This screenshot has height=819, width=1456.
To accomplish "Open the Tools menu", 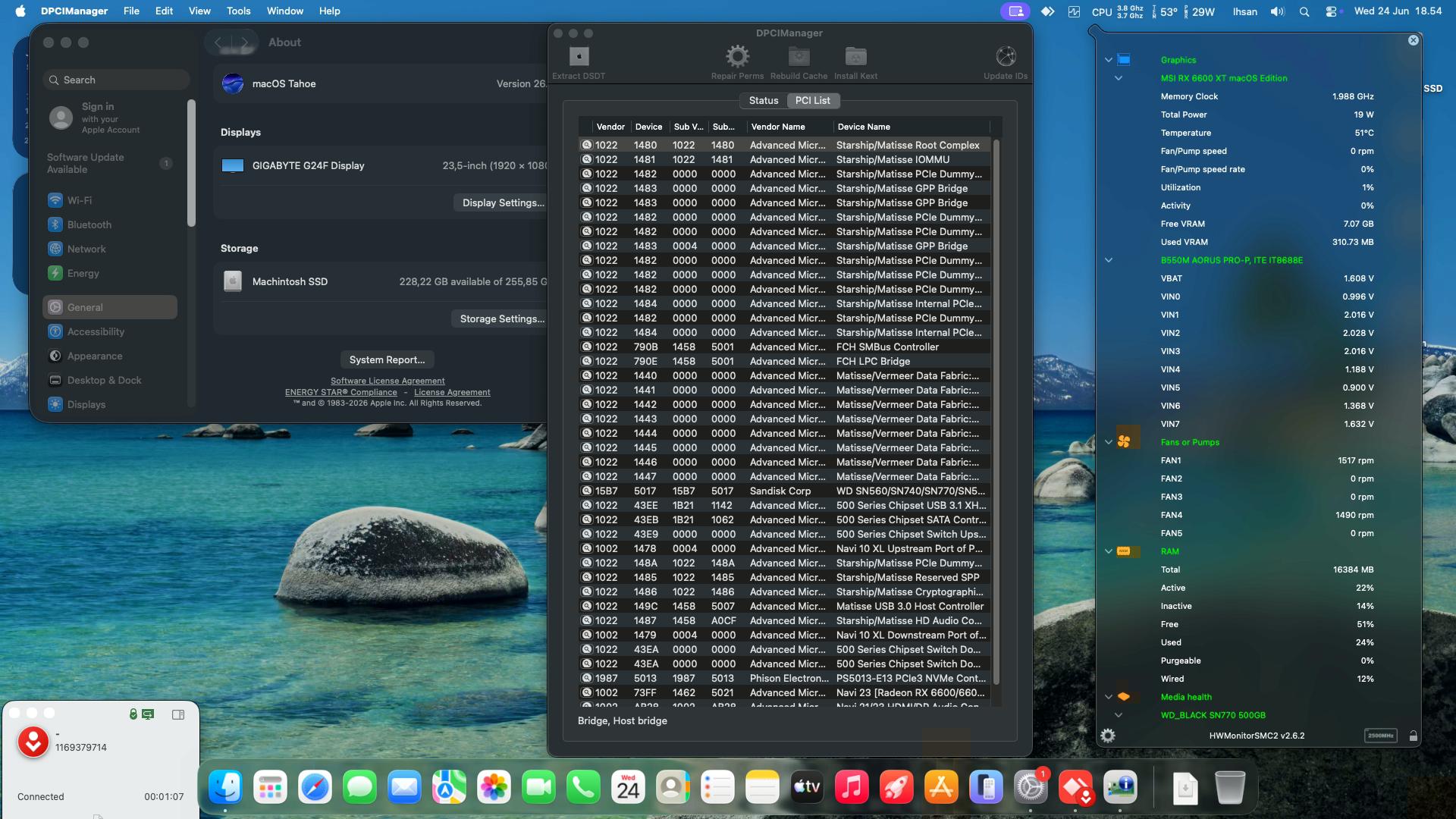I will point(238,11).
